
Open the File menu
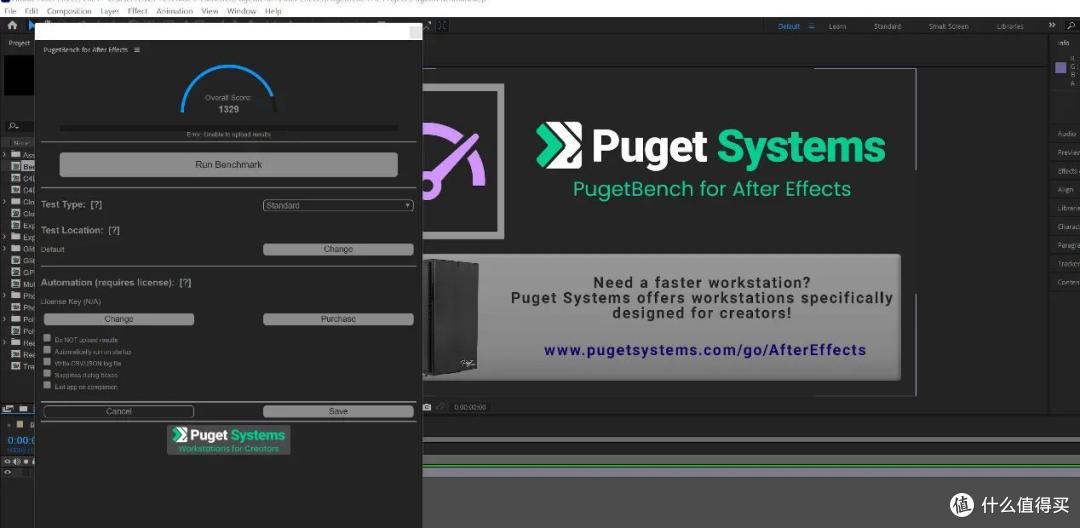click(10, 11)
